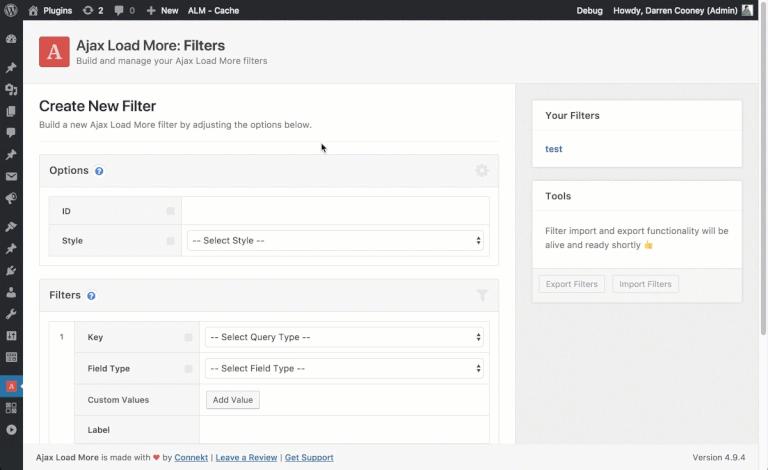Open the envelope mail icon in the sidebar

click(x=11, y=176)
